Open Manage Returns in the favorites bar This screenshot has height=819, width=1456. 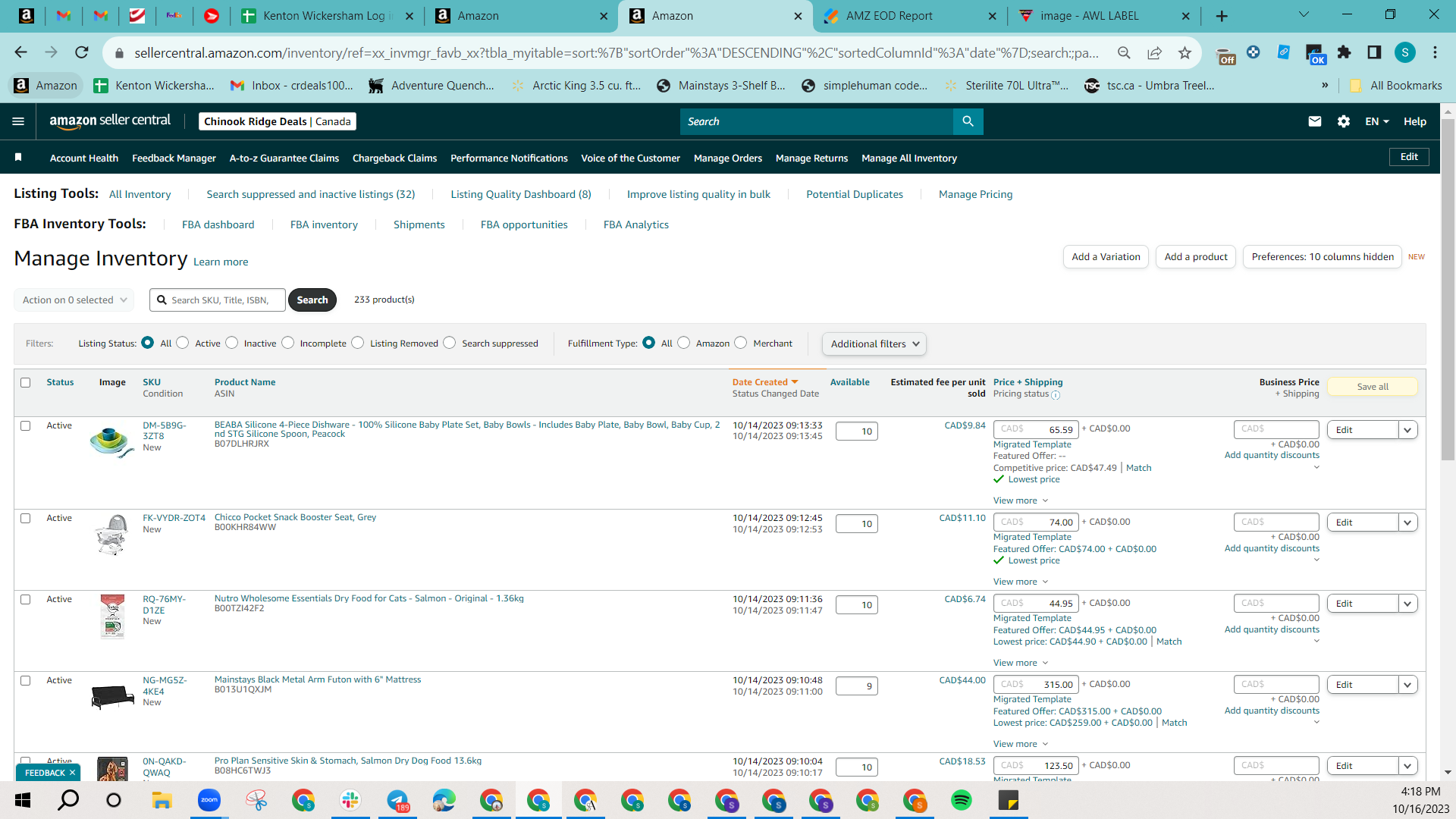pyautogui.click(x=812, y=158)
